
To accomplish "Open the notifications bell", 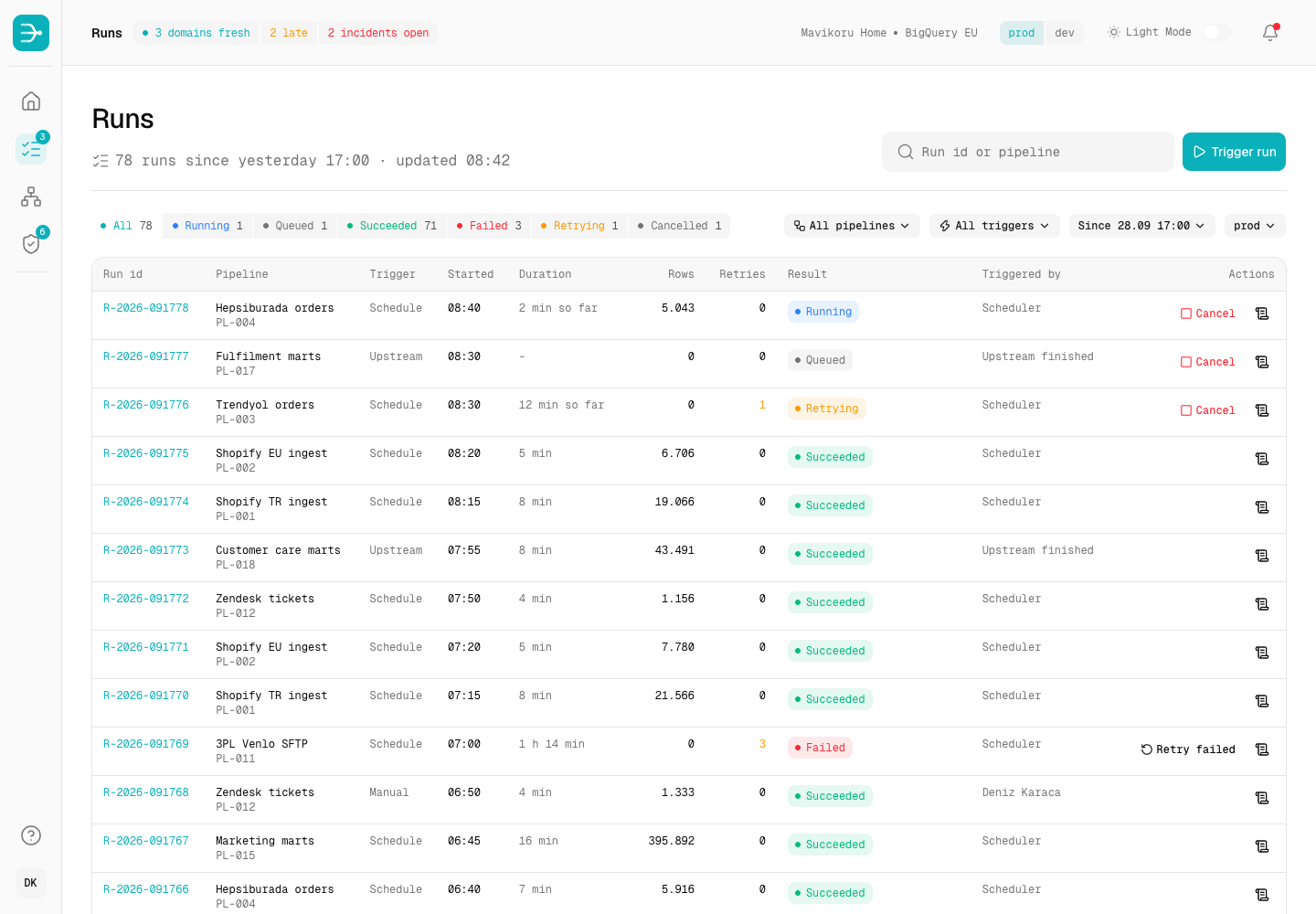I will pos(1270,33).
